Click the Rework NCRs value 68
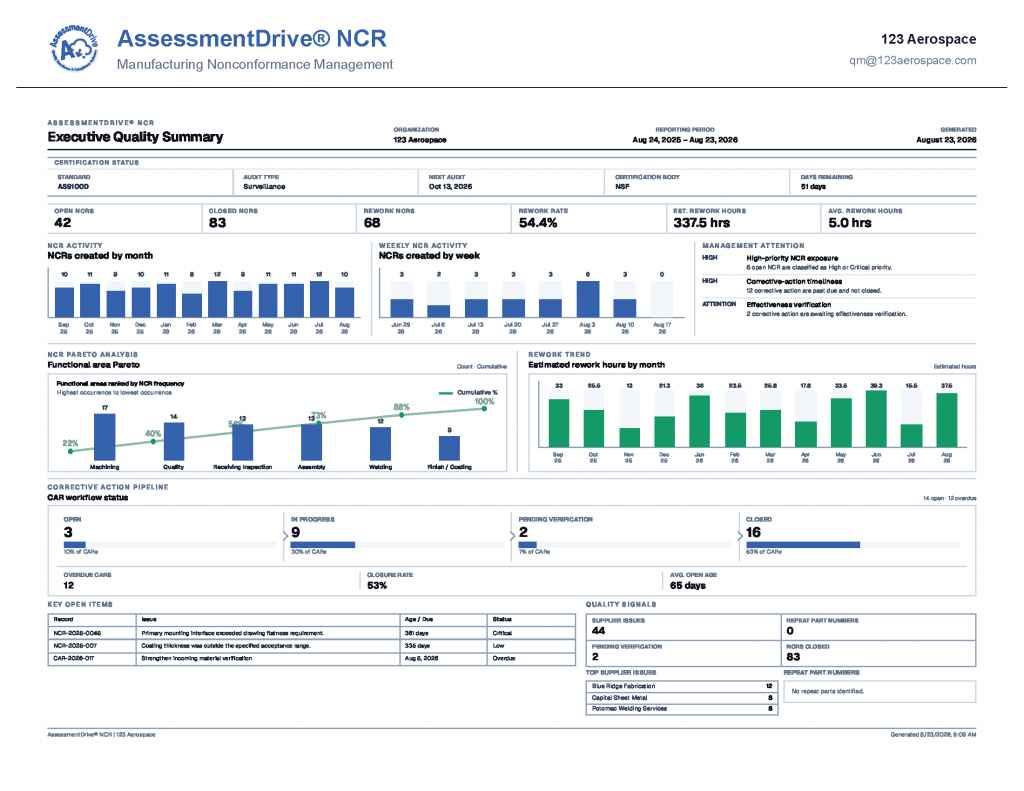This screenshot has width=1024, height=791. [372, 223]
